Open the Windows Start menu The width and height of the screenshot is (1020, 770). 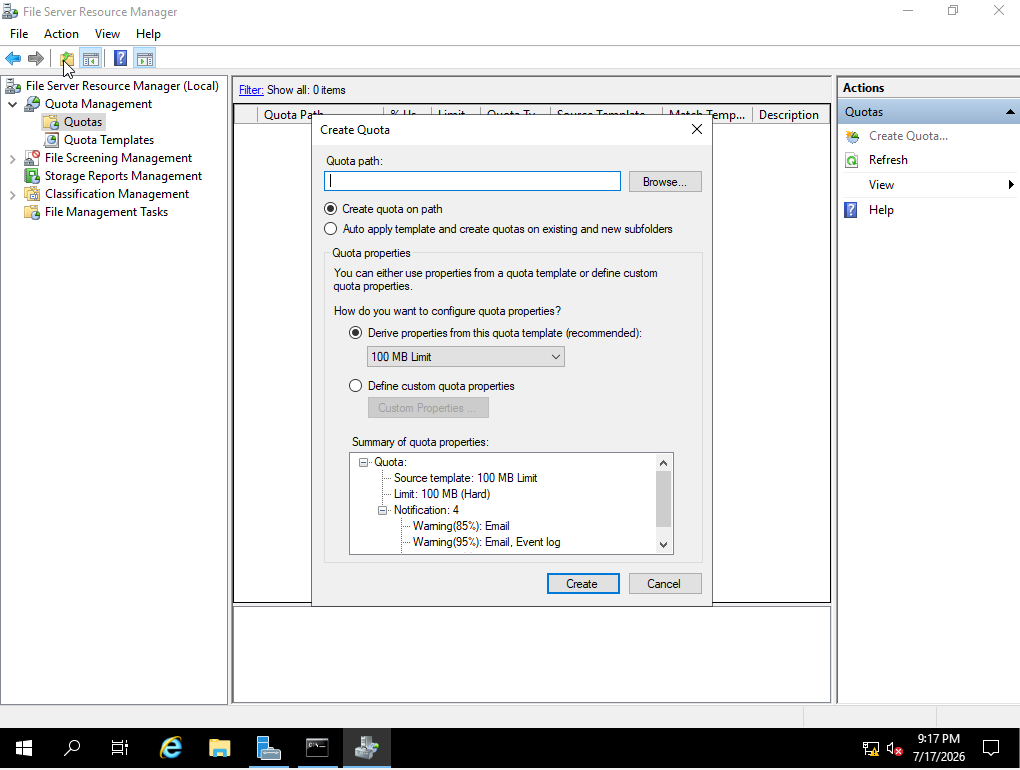click(23, 749)
